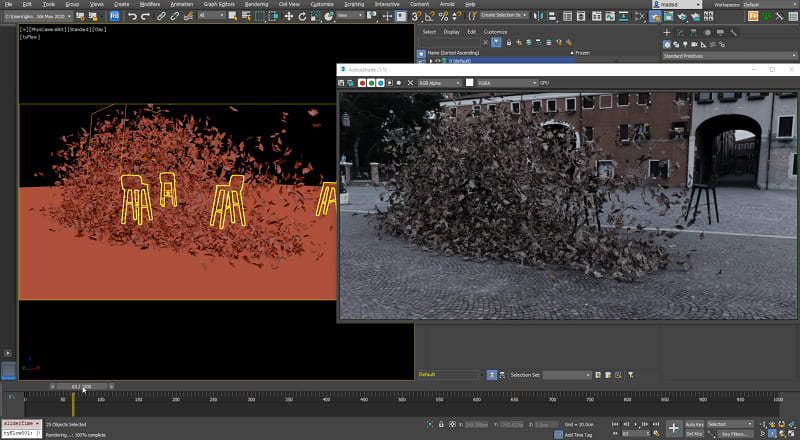
Task: Toggle Set Key mode
Action: click(x=694, y=434)
